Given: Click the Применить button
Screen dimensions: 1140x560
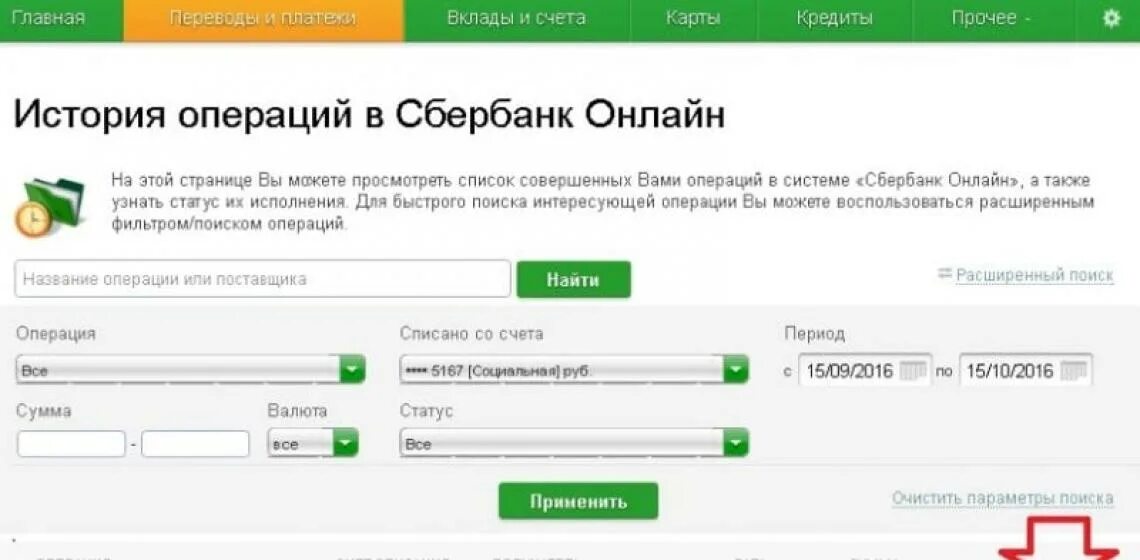Looking at the screenshot, I should pyautogui.click(x=578, y=501).
